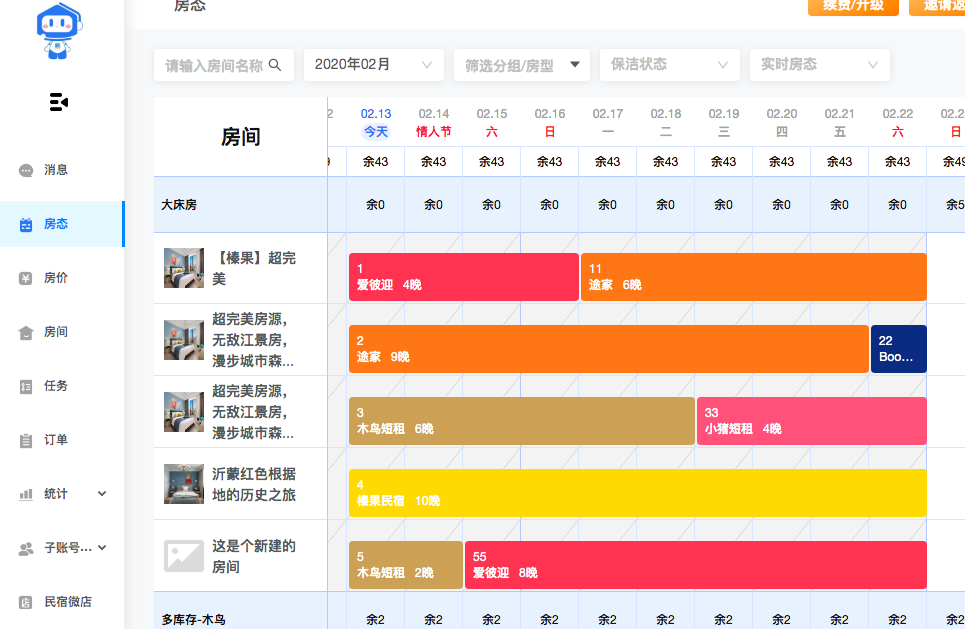Click the 统计 bar chart icon

point(26,494)
